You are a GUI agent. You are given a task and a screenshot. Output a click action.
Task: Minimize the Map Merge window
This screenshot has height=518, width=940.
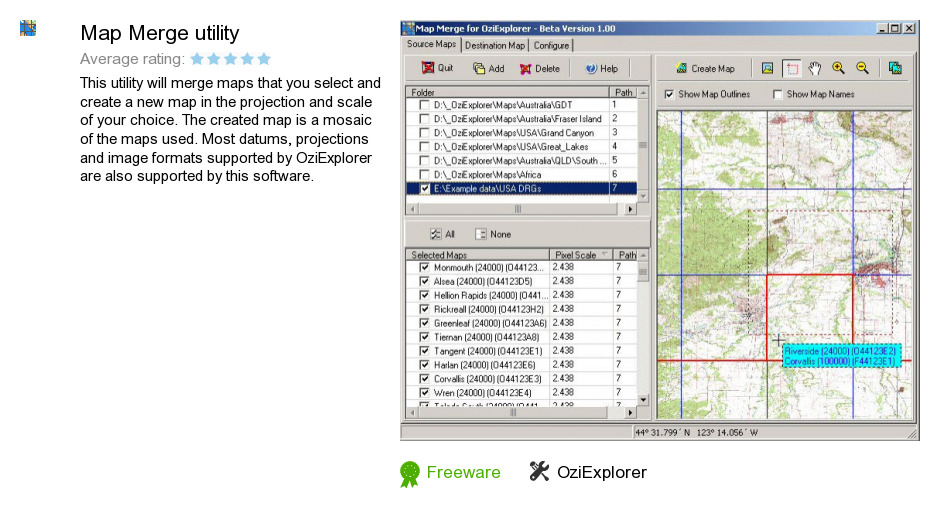[x=882, y=28]
